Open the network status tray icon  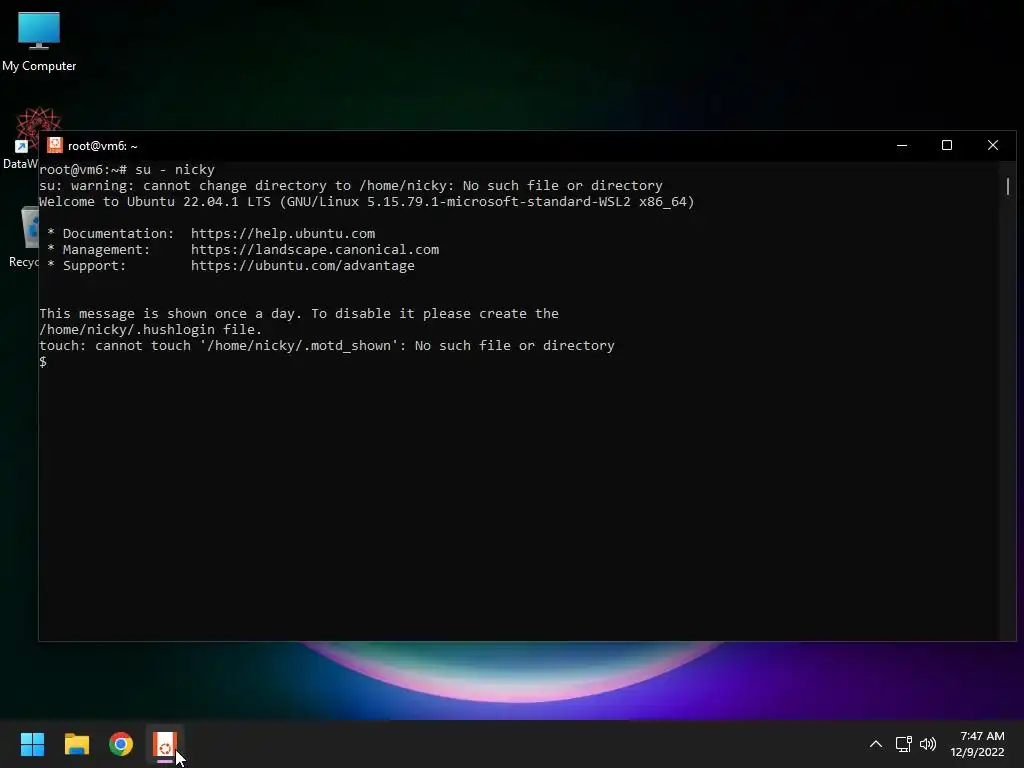(x=903, y=744)
